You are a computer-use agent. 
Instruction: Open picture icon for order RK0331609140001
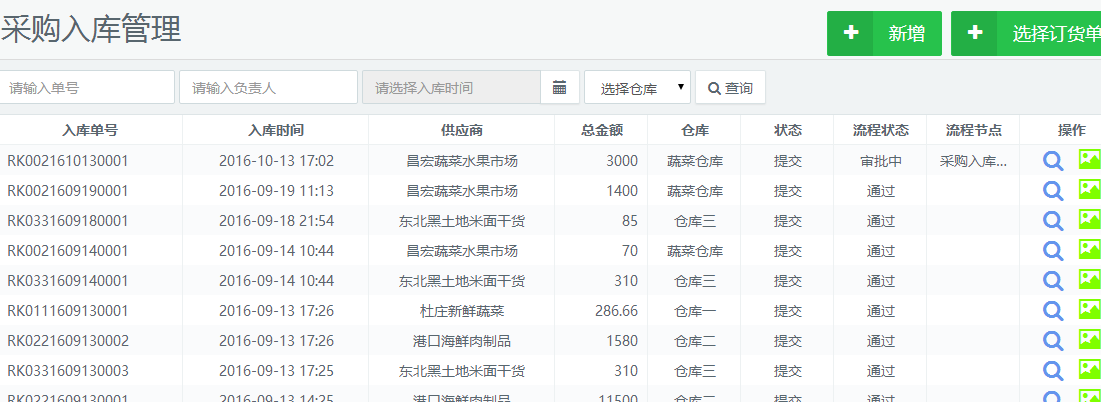[1089, 280]
